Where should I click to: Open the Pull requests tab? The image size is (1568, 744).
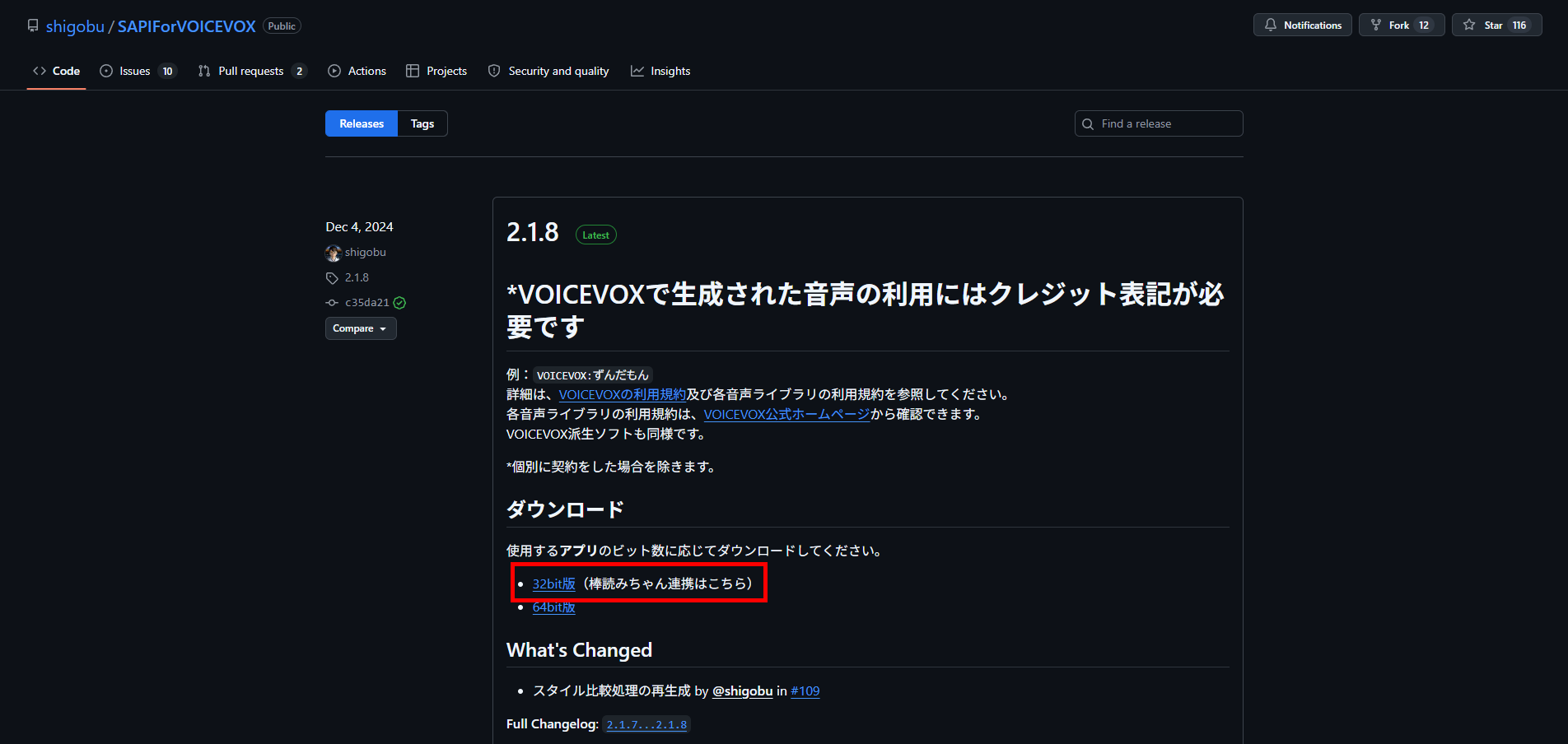(252, 71)
